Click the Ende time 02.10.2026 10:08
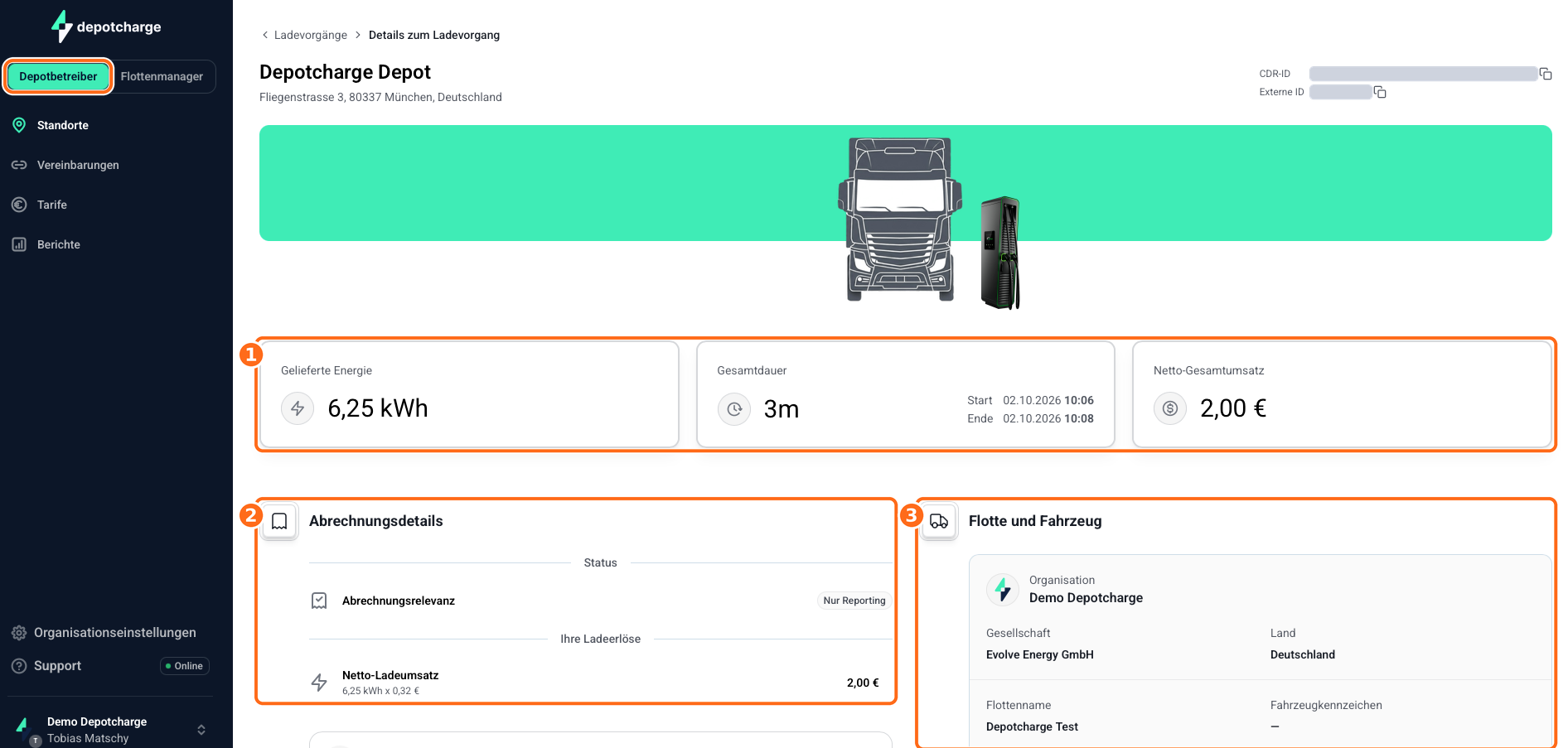 point(1048,418)
